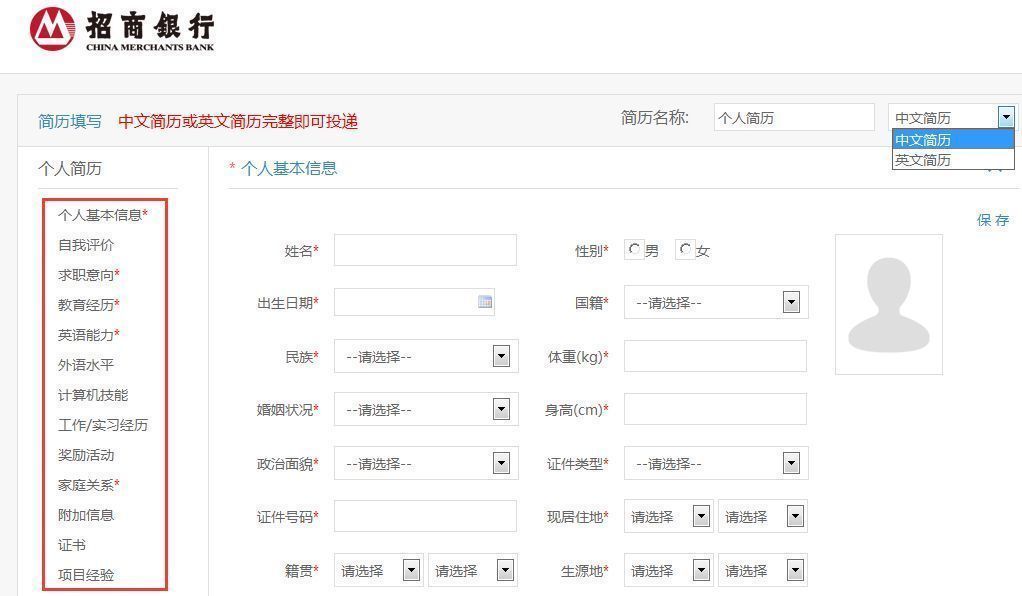The height and width of the screenshot is (596, 1022).
Task: Click the 简历名称 text field
Action: pos(793,117)
